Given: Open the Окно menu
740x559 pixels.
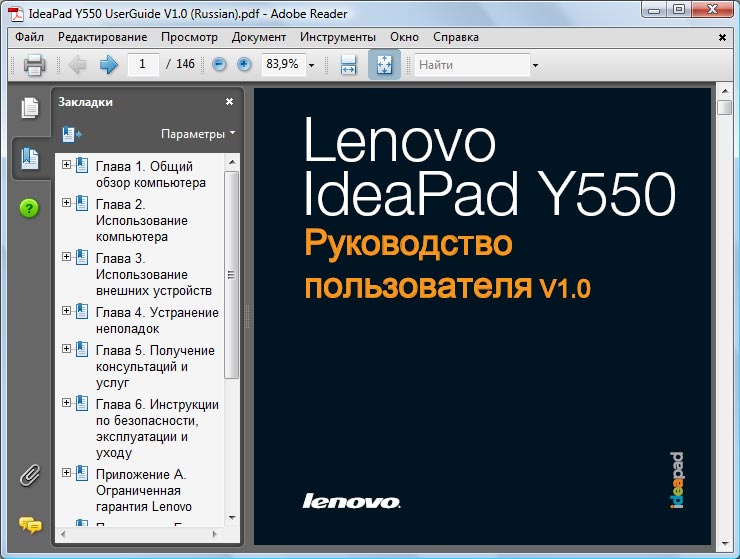Looking at the screenshot, I should tap(404, 37).
